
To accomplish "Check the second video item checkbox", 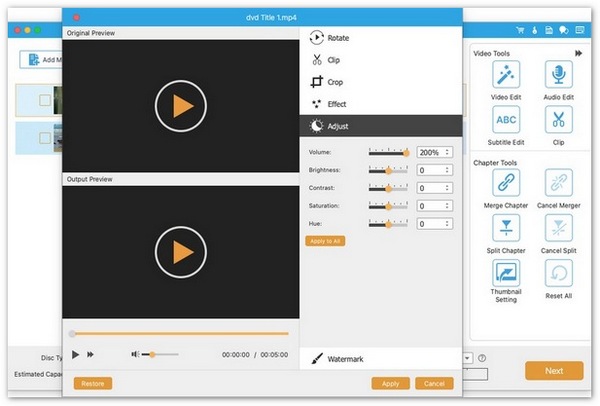I will pyautogui.click(x=45, y=138).
